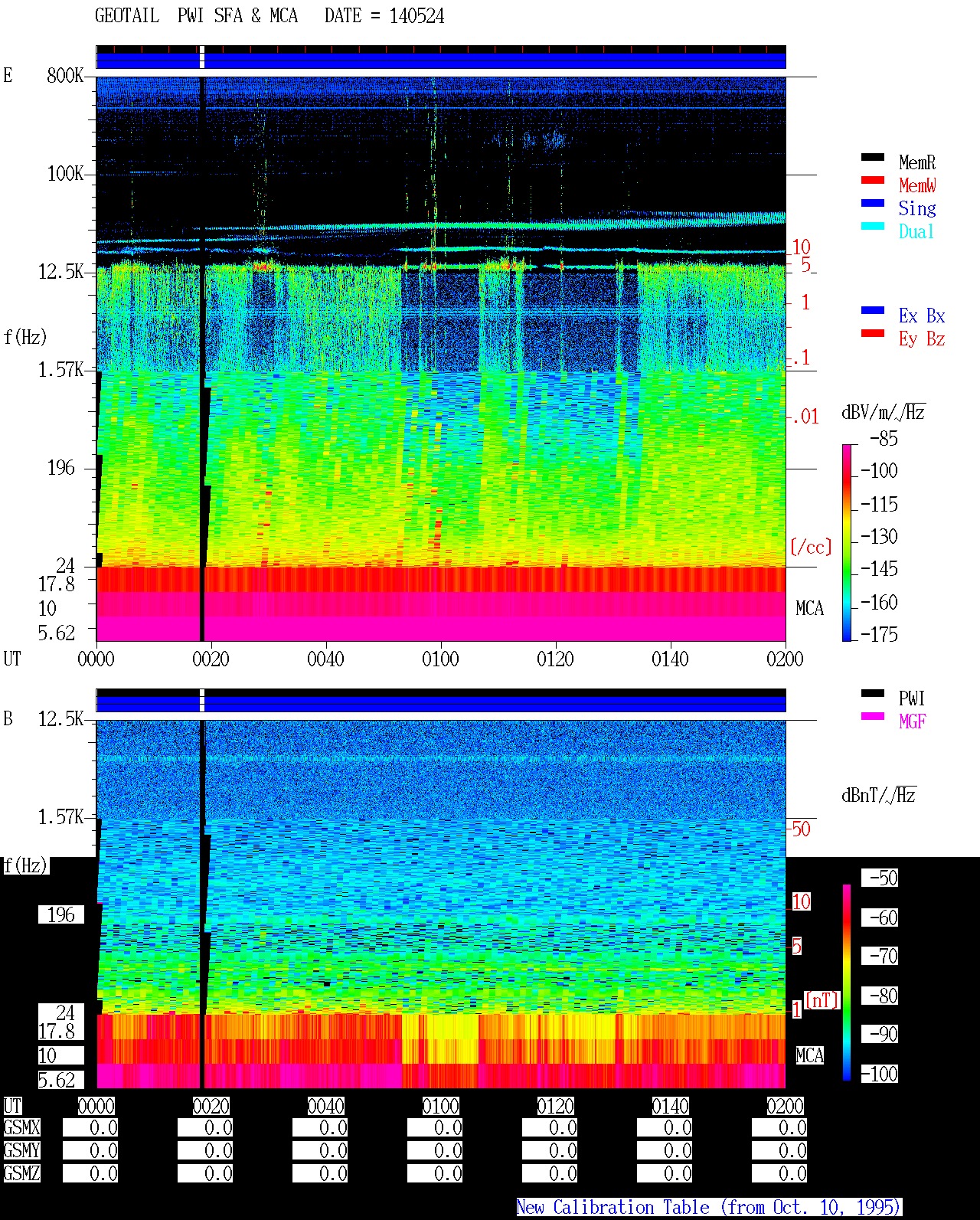Image resolution: width=980 pixels, height=1220 pixels.
Task: Click the red Ey Bz legend swatch
Action: pyautogui.click(x=873, y=333)
